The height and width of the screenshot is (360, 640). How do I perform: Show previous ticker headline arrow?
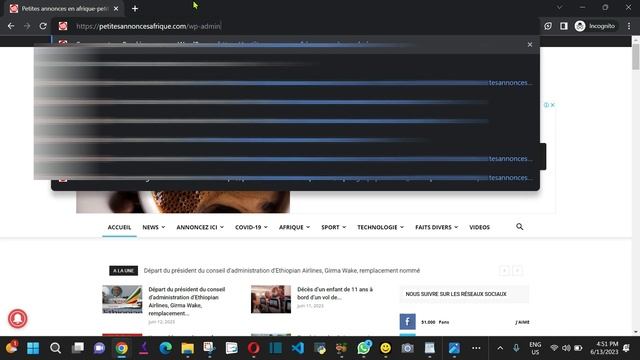point(504,271)
